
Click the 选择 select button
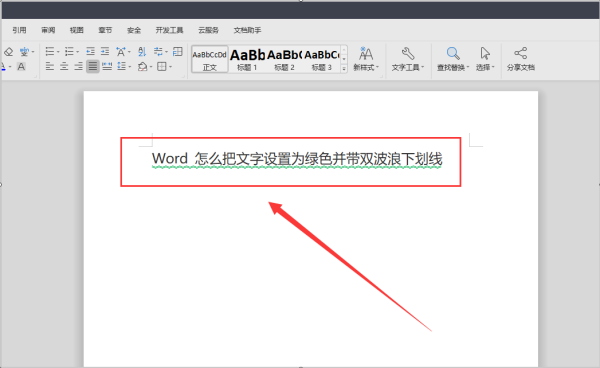coord(485,59)
